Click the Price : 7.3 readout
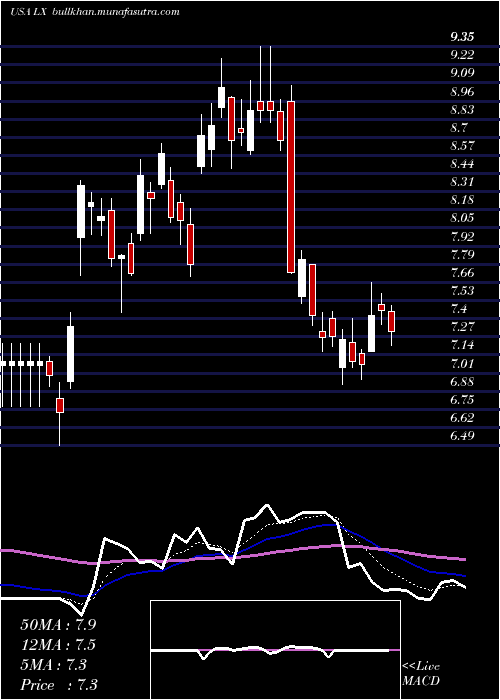Screen dimensions: 500x700 (59, 685)
